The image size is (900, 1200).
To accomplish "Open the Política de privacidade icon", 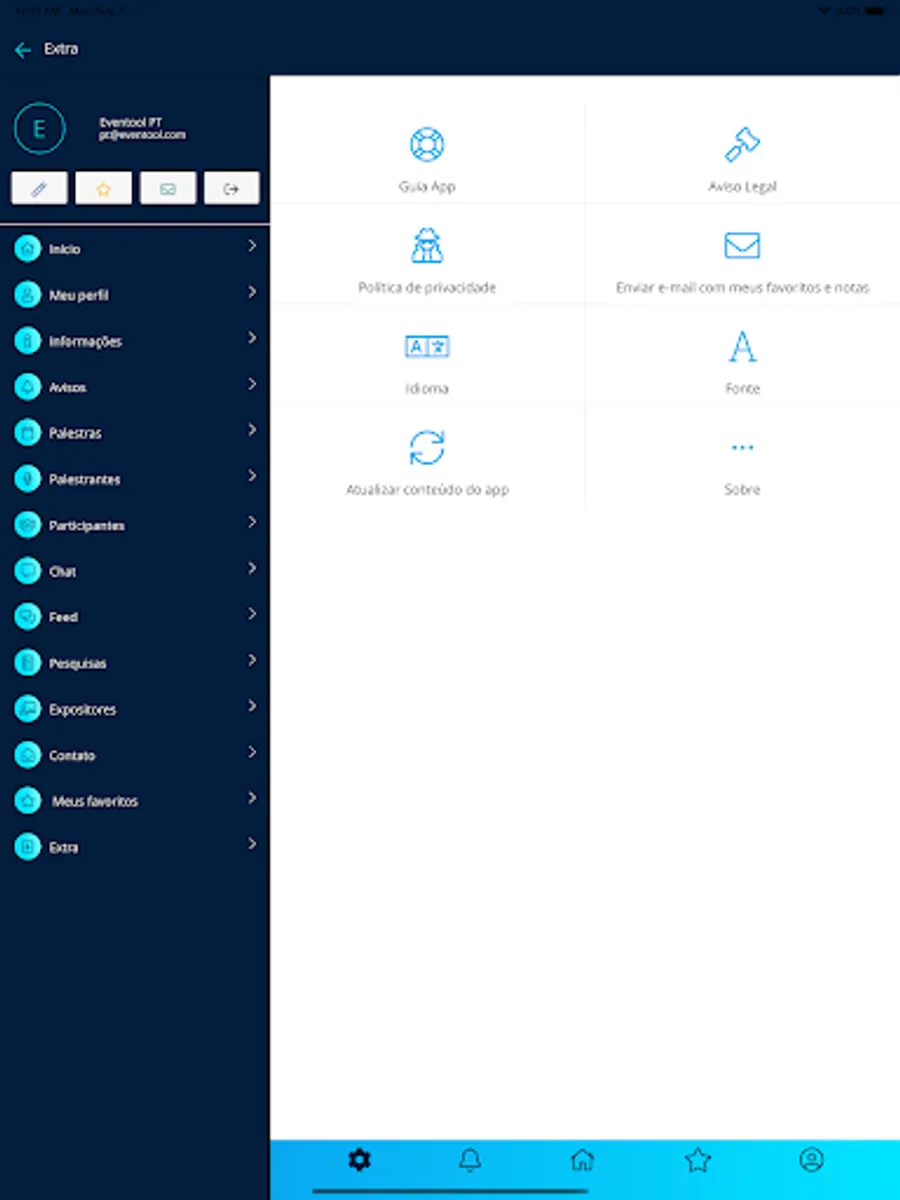I will click(x=427, y=245).
